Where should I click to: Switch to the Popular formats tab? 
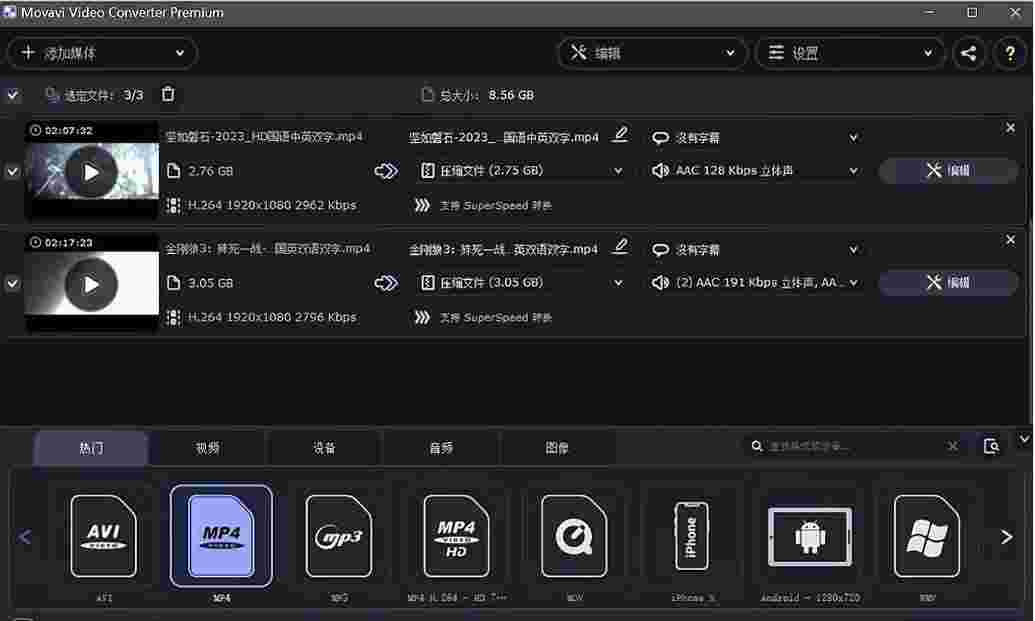(91, 448)
